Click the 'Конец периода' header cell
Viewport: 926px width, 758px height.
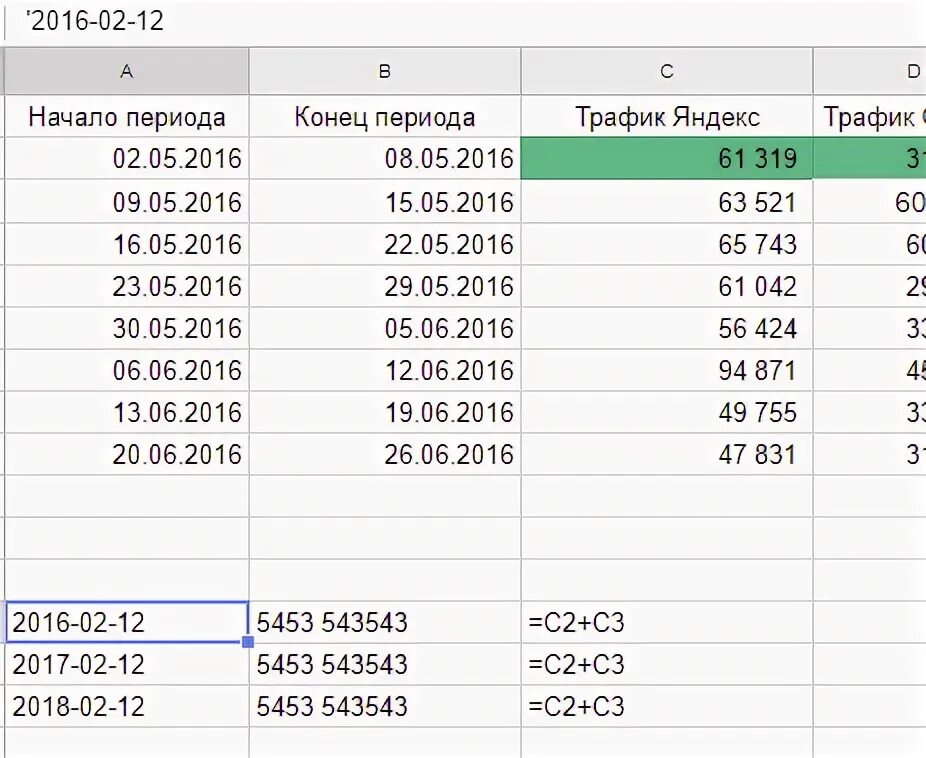click(384, 116)
